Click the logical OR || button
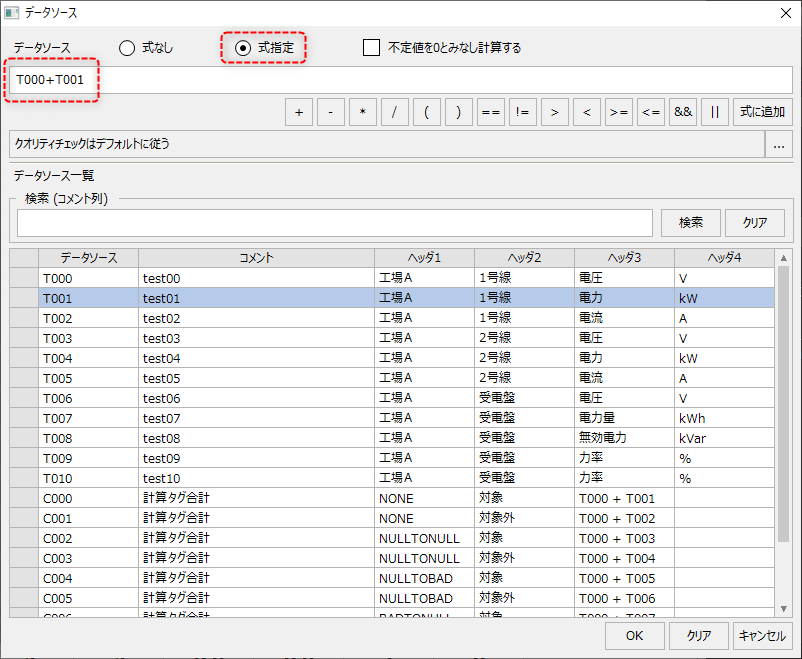 pyautogui.click(x=714, y=112)
